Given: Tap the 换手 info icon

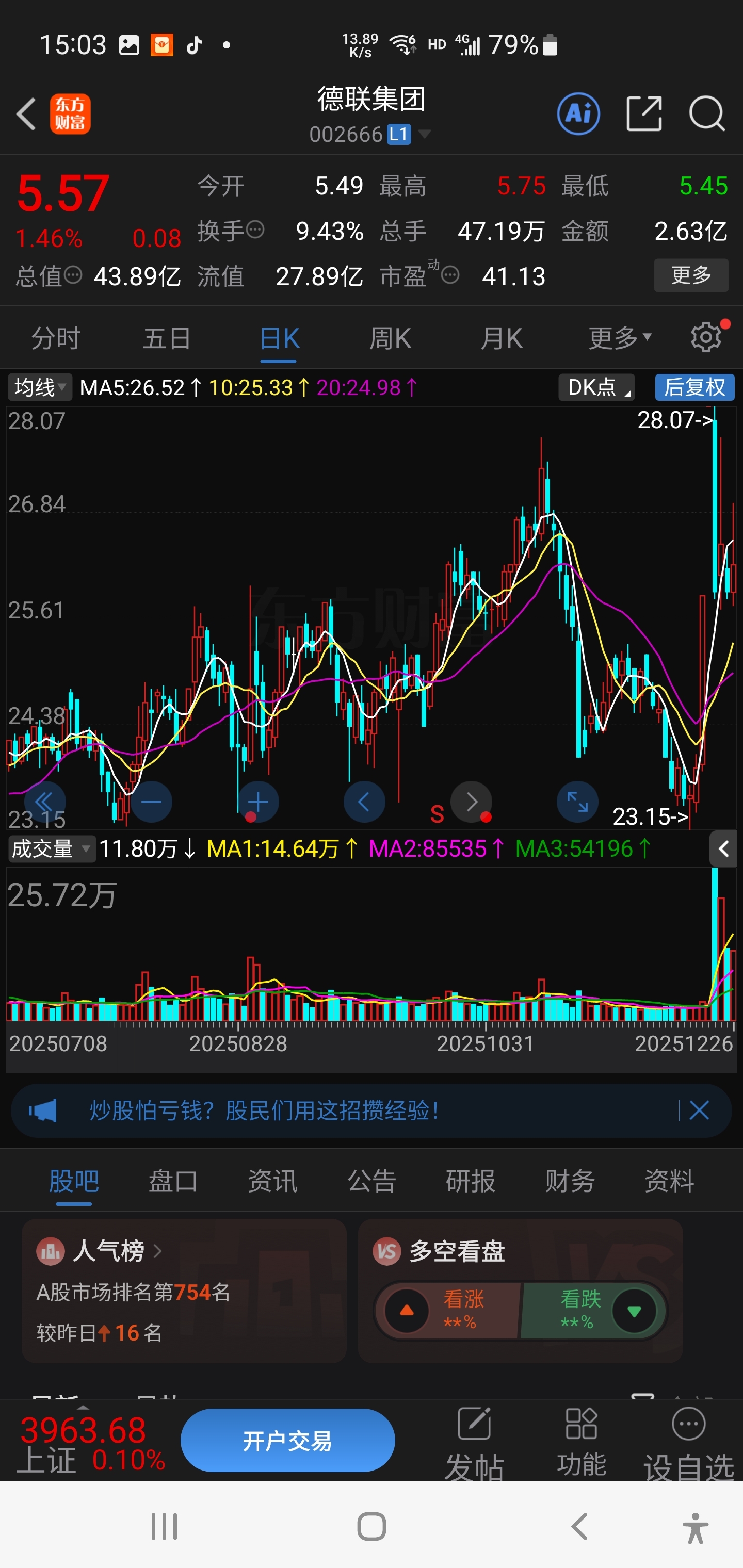Looking at the screenshot, I should [255, 230].
